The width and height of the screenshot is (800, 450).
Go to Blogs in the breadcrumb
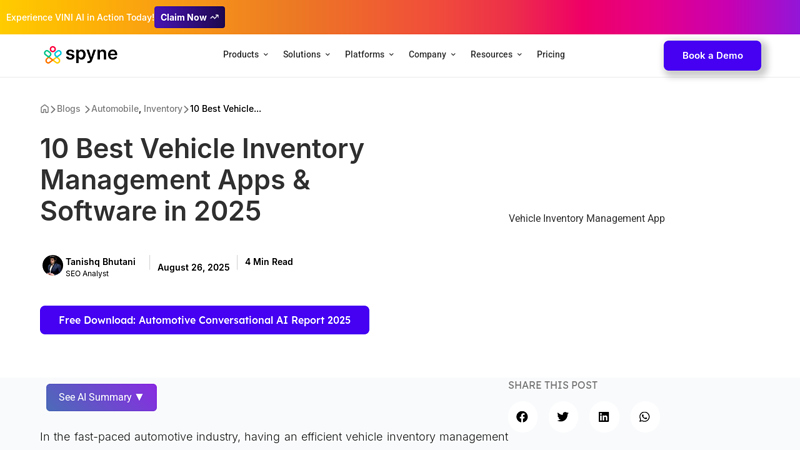(x=68, y=109)
